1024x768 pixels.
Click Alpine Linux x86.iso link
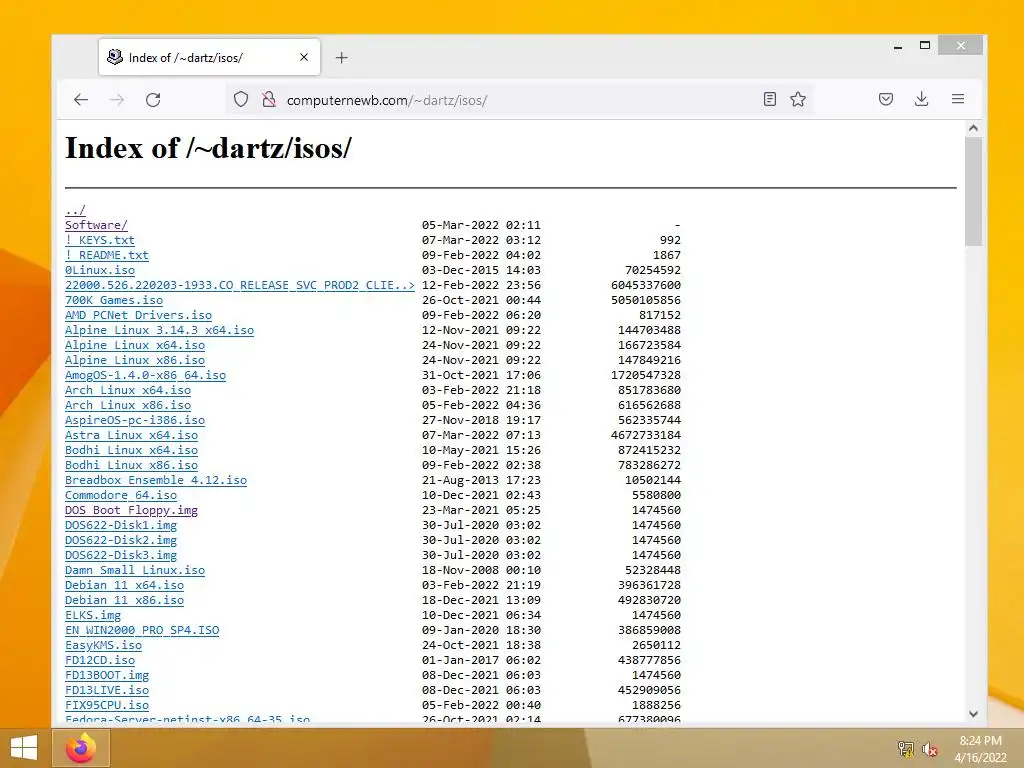click(135, 360)
